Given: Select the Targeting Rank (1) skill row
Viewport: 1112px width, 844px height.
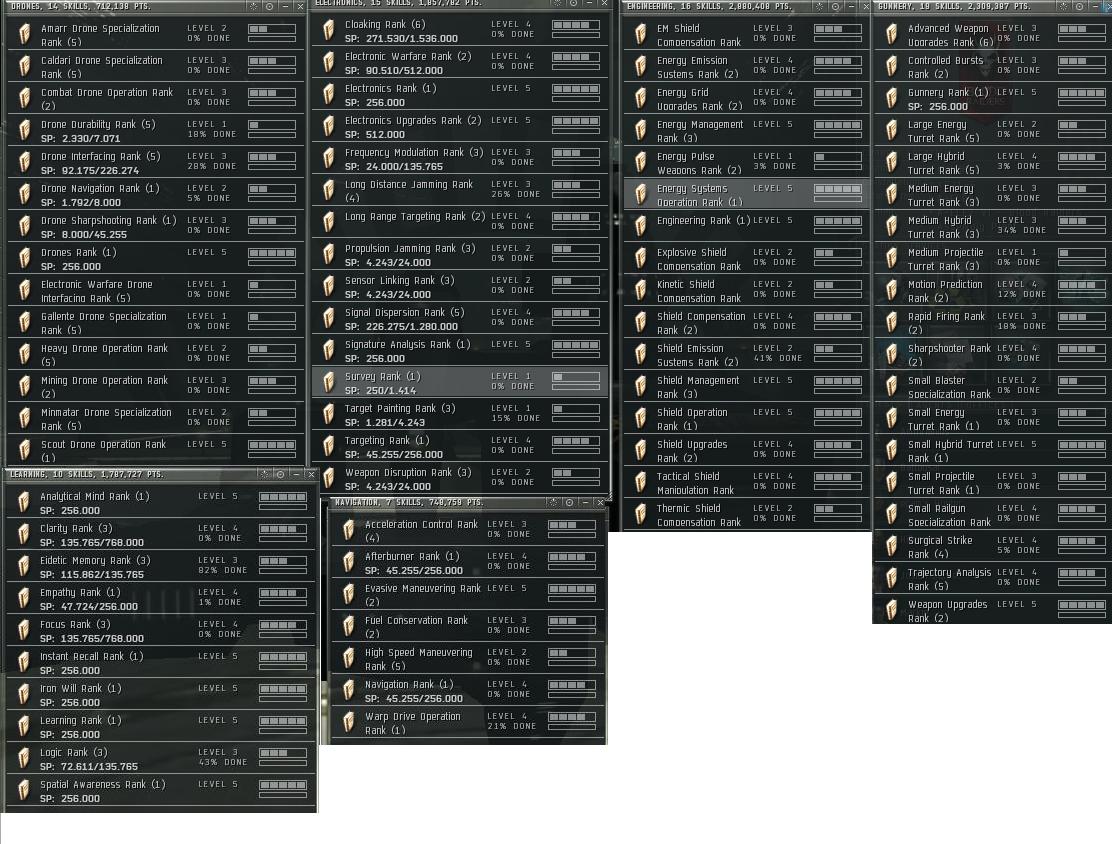Looking at the screenshot, I should coord(460,446).
